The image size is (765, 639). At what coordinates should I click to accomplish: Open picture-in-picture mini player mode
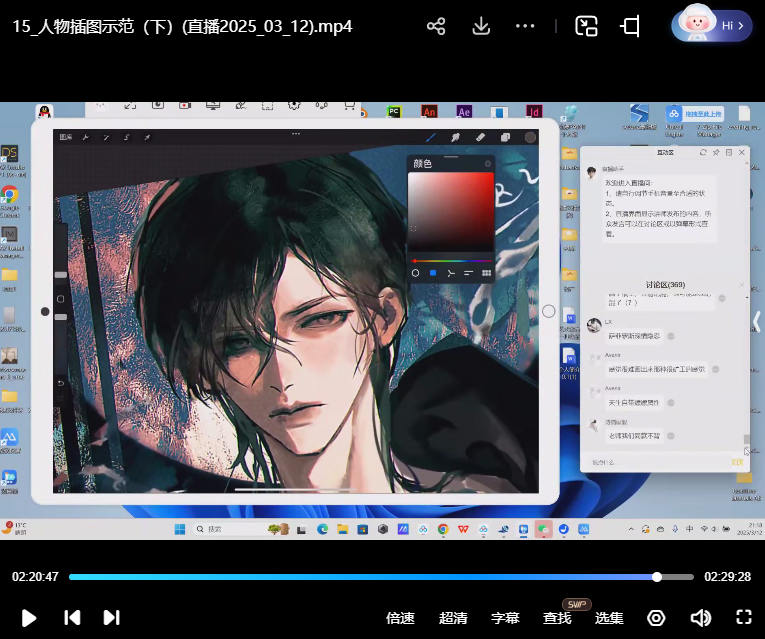point(586,27)
